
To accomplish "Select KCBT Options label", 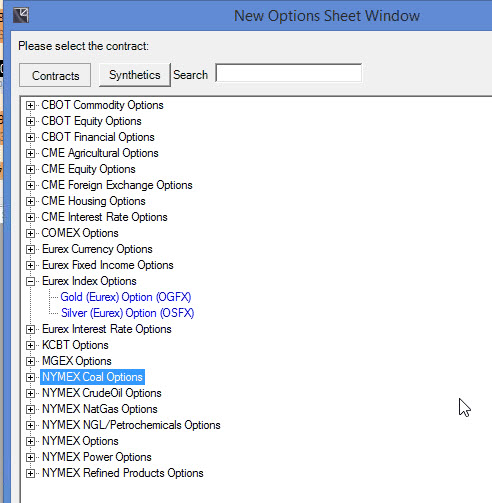I will (x=75, y=345).
